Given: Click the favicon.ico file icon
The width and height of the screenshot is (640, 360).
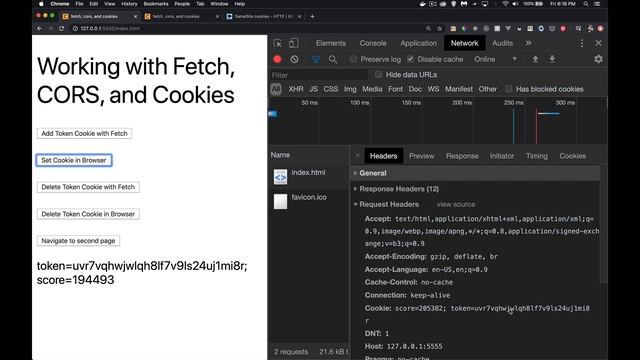Looking at the screenshot, I should click(x=280, y=202).
